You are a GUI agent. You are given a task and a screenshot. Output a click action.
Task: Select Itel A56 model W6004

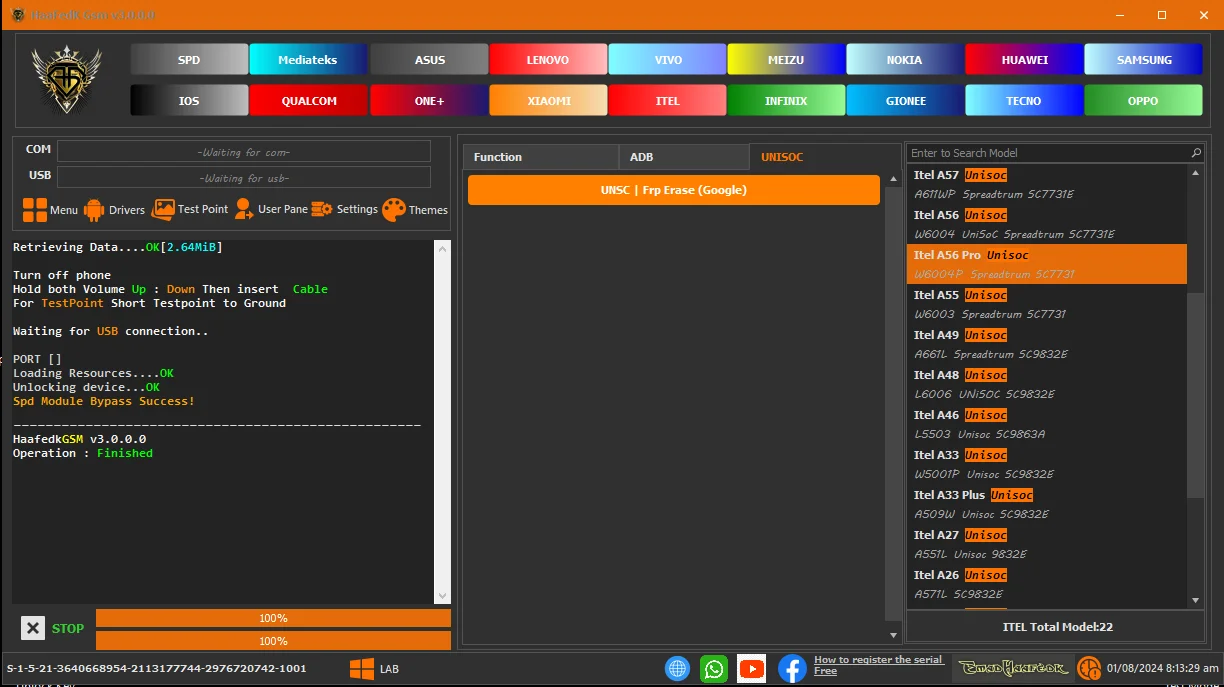(1046, 224)
